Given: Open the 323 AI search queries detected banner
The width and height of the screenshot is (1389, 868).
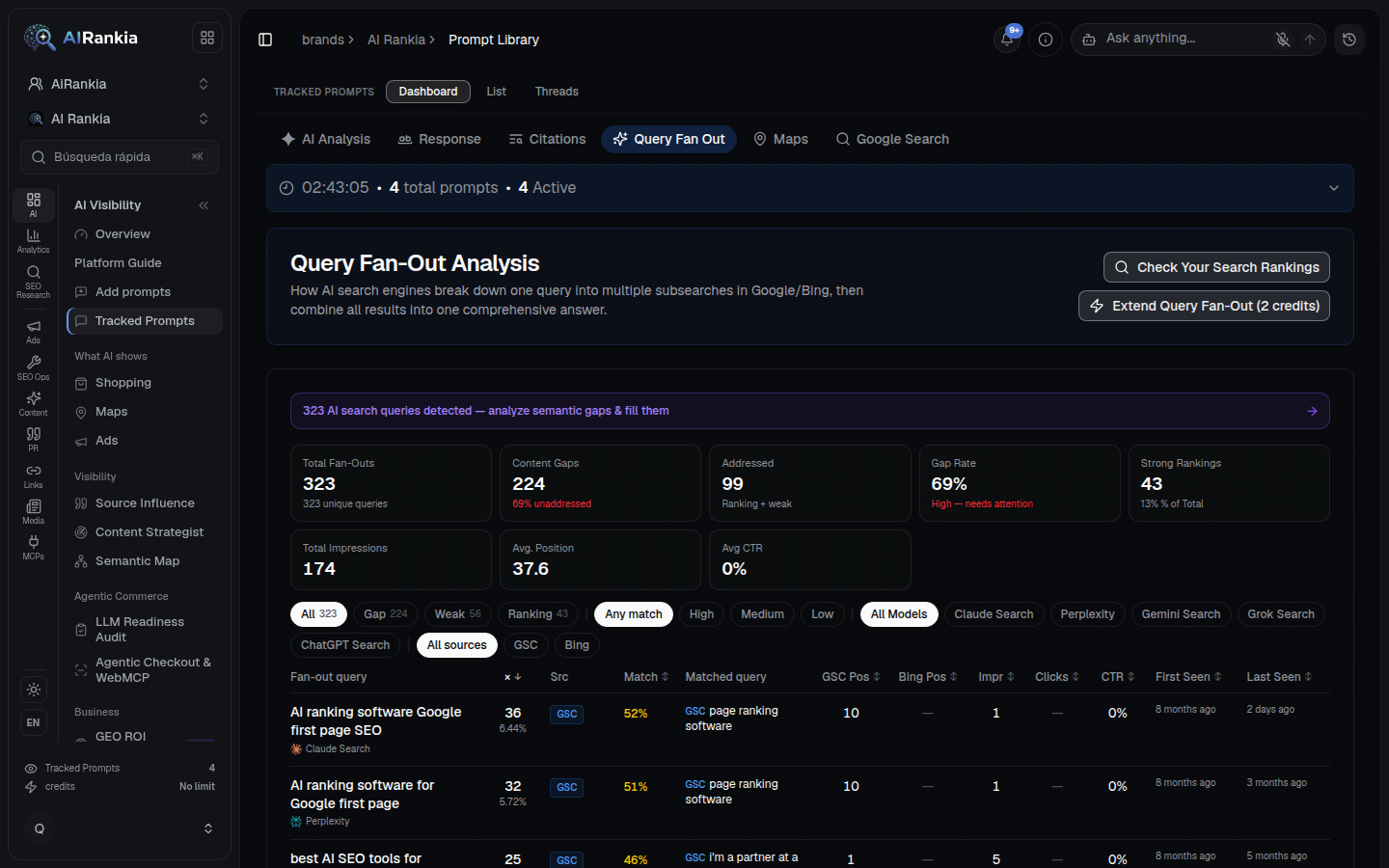Looking at the screenshot, I should pos(810,411).
